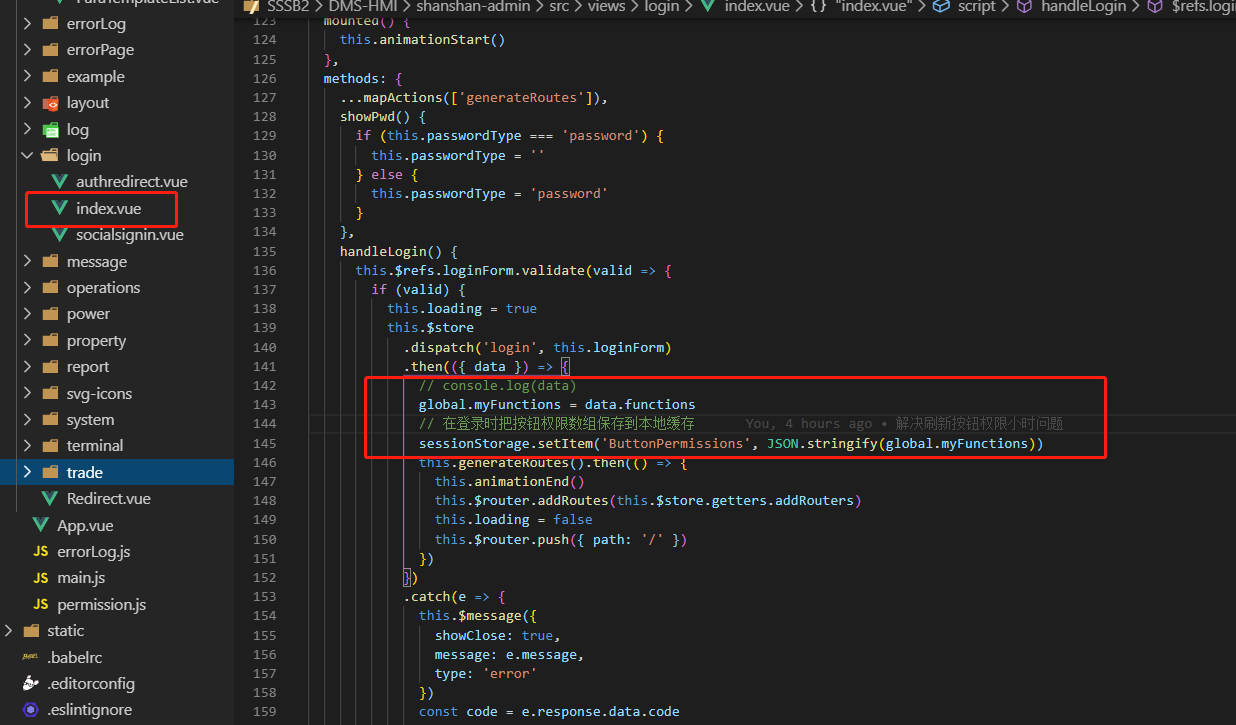Screen dimensions: 1236x725
Task: Click the red layout folder icon
Action: tap(50, 103)
